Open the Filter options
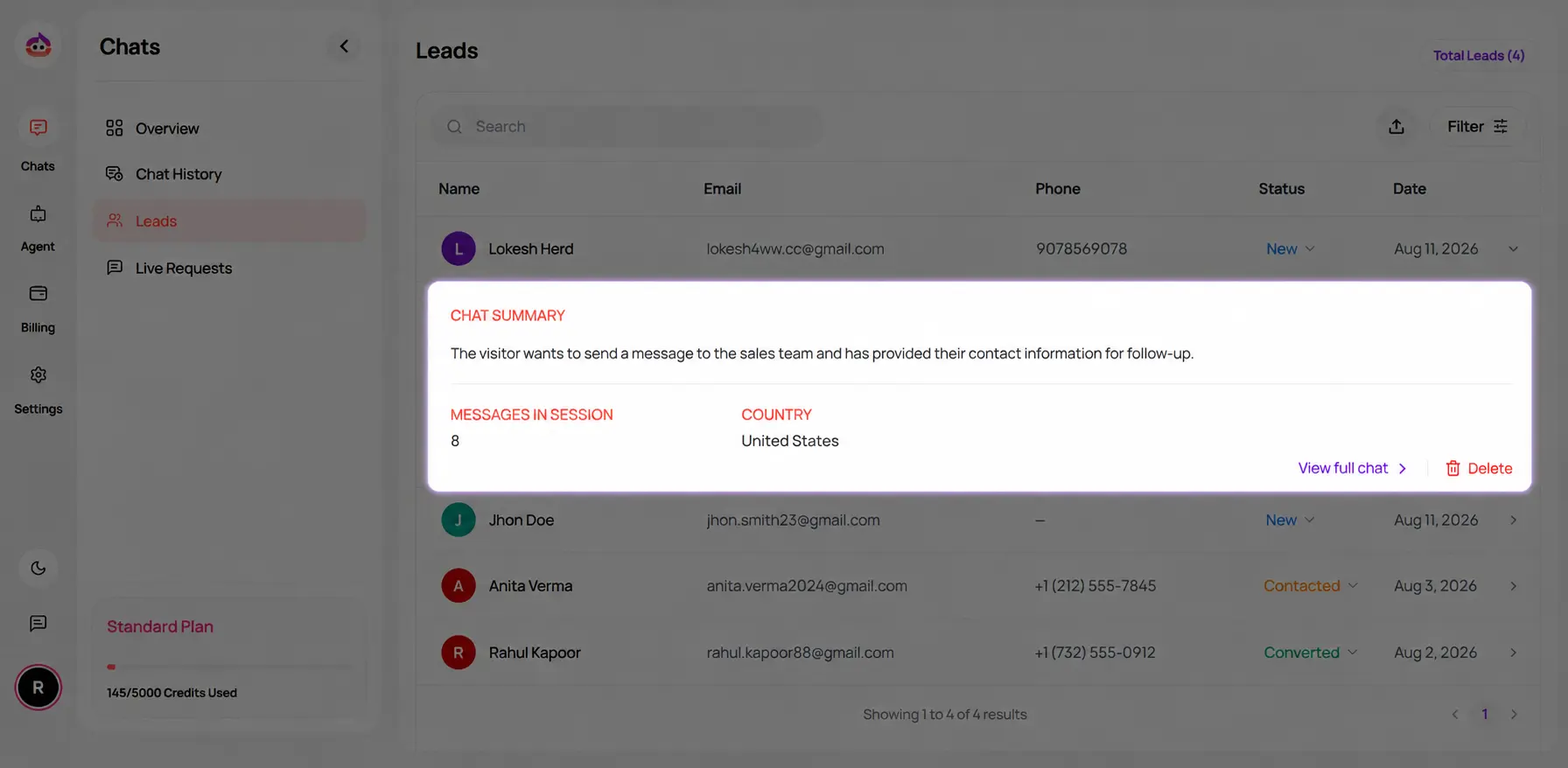The image size is (1568, 768). click(1477, 127)
